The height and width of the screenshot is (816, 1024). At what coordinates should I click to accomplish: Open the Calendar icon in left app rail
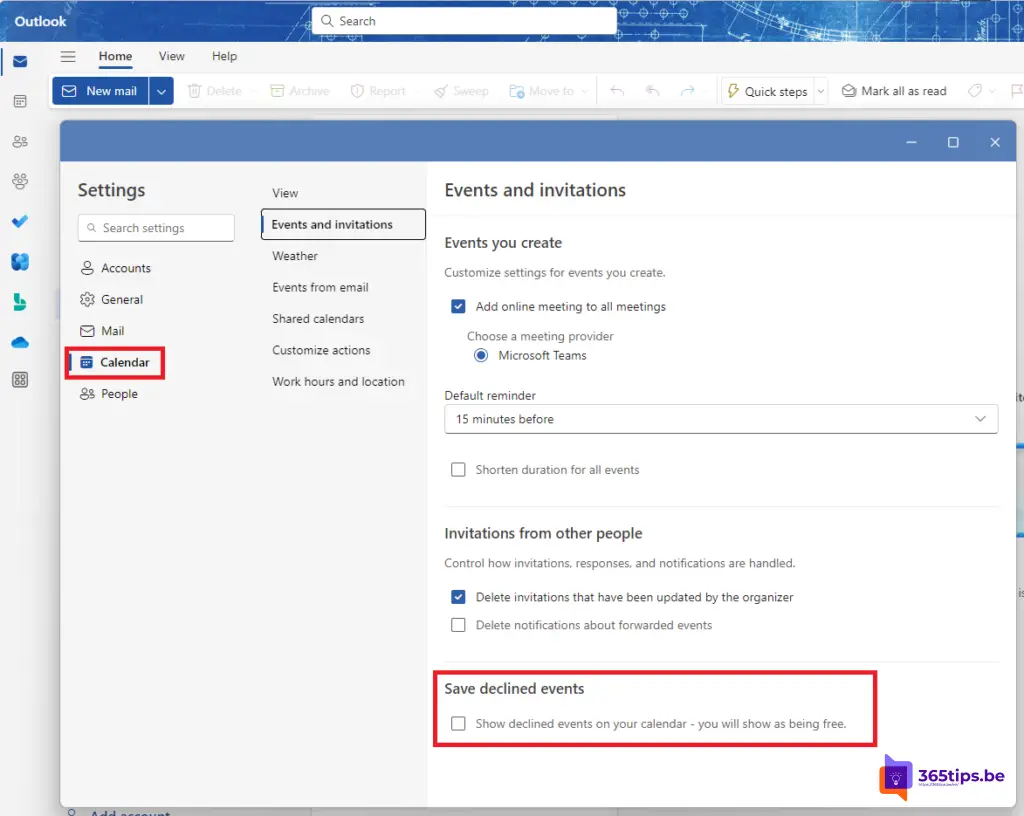(x=20, y=102)
